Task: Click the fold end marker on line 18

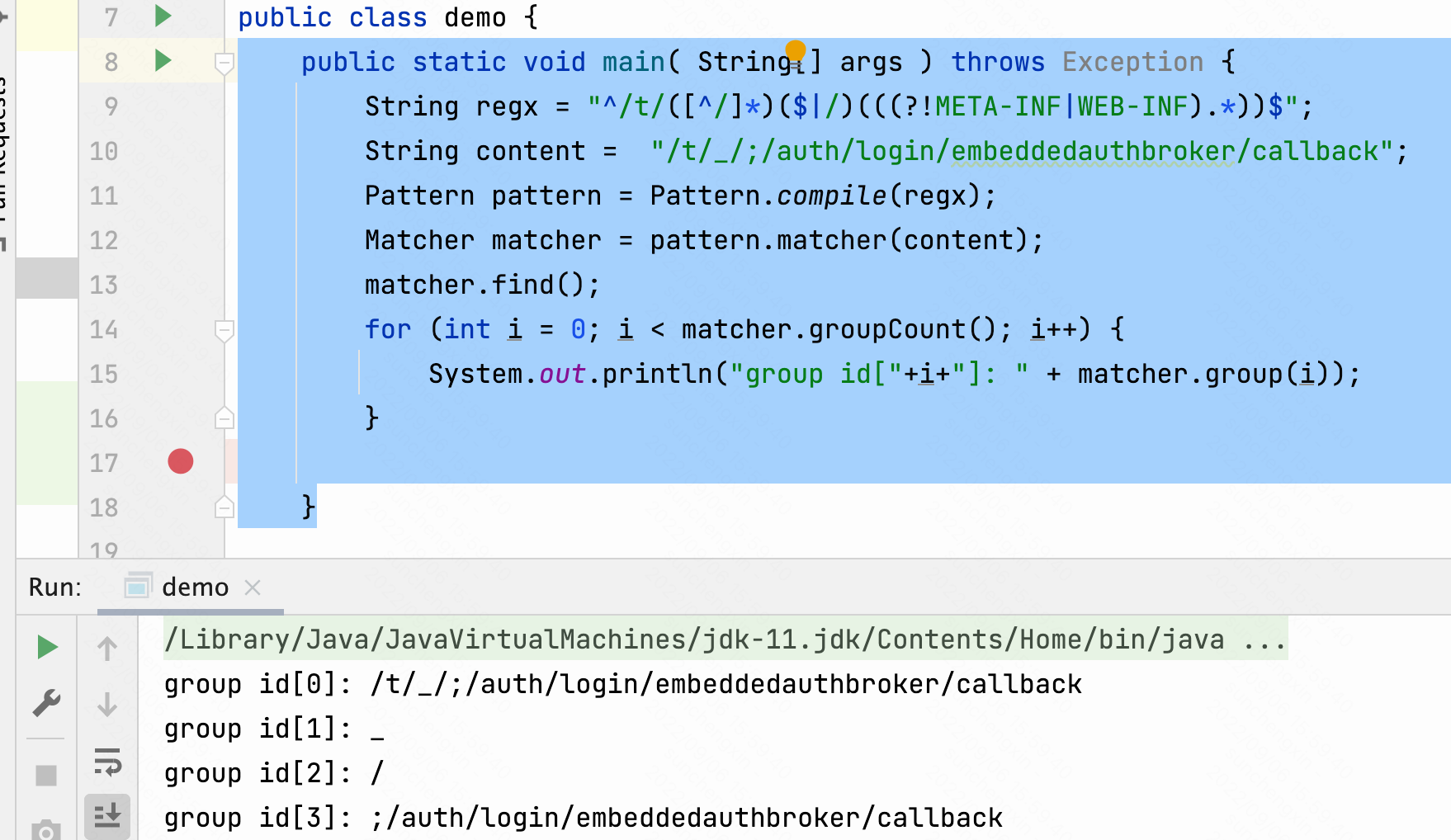Action: point(224,507)
